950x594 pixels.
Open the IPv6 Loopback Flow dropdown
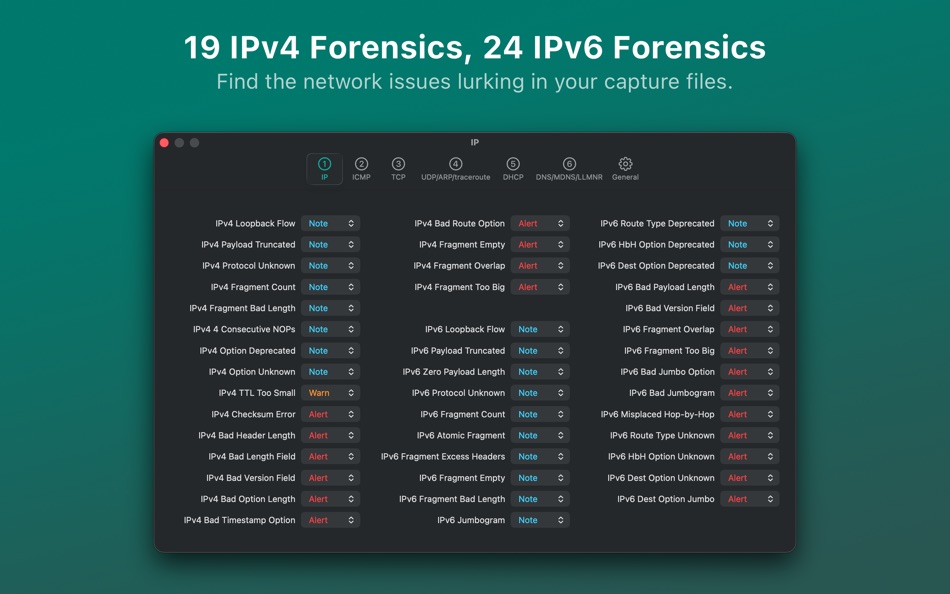tap(540, 329)
